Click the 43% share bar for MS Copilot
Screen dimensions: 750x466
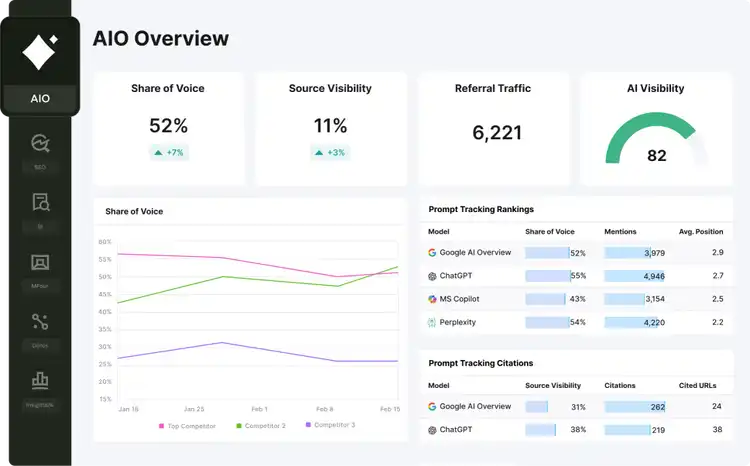click(x=545, y=299)
